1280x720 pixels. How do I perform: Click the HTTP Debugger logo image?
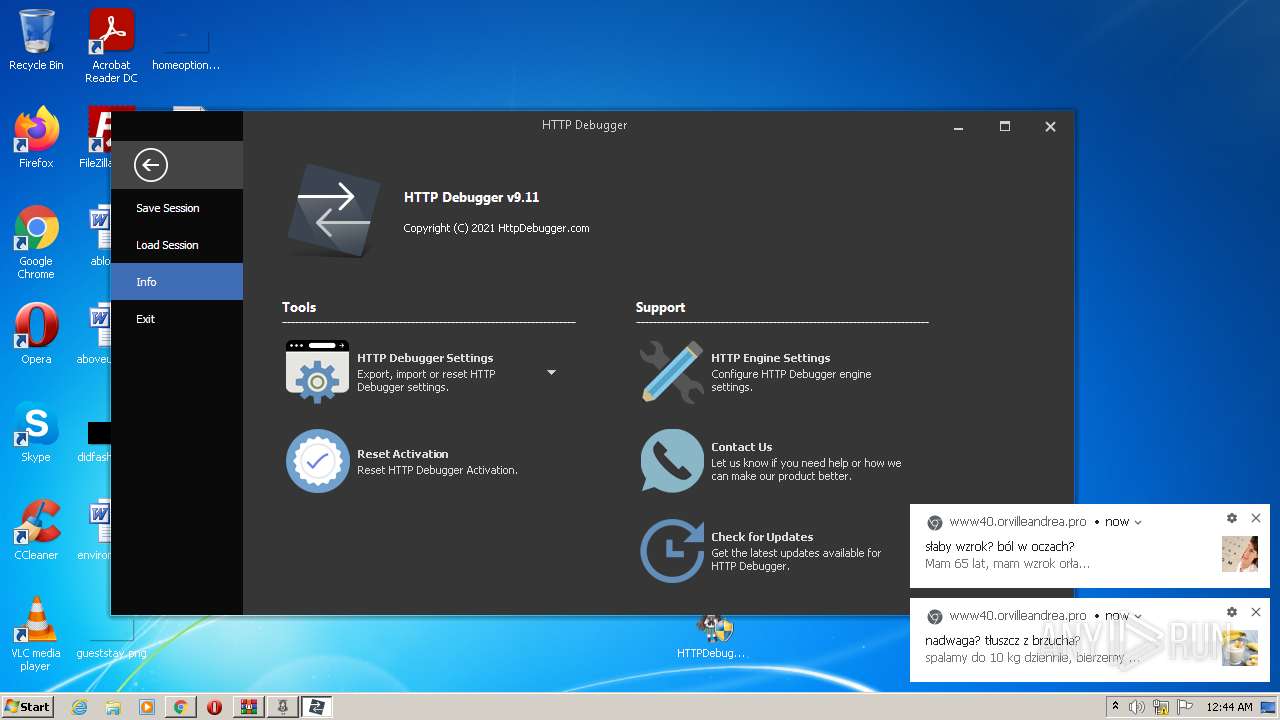[x=334, y=212]
